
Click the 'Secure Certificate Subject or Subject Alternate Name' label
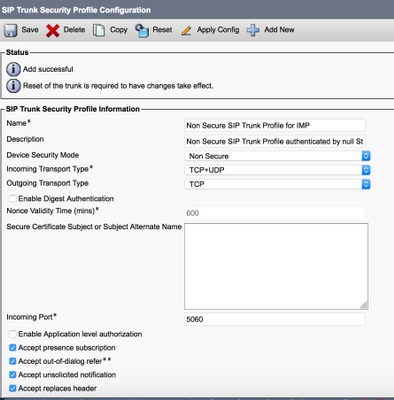click(x=94, y=227)
